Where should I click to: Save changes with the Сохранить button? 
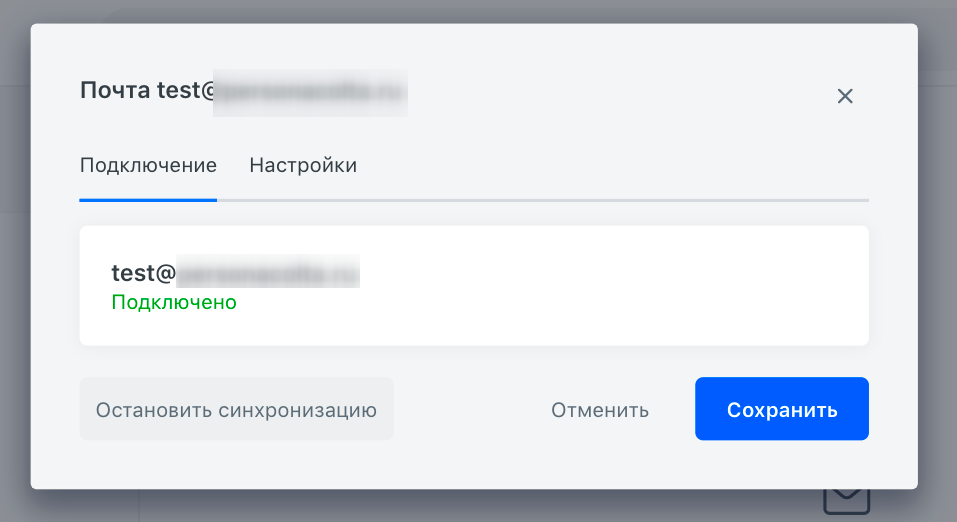[x=782, y=408]
